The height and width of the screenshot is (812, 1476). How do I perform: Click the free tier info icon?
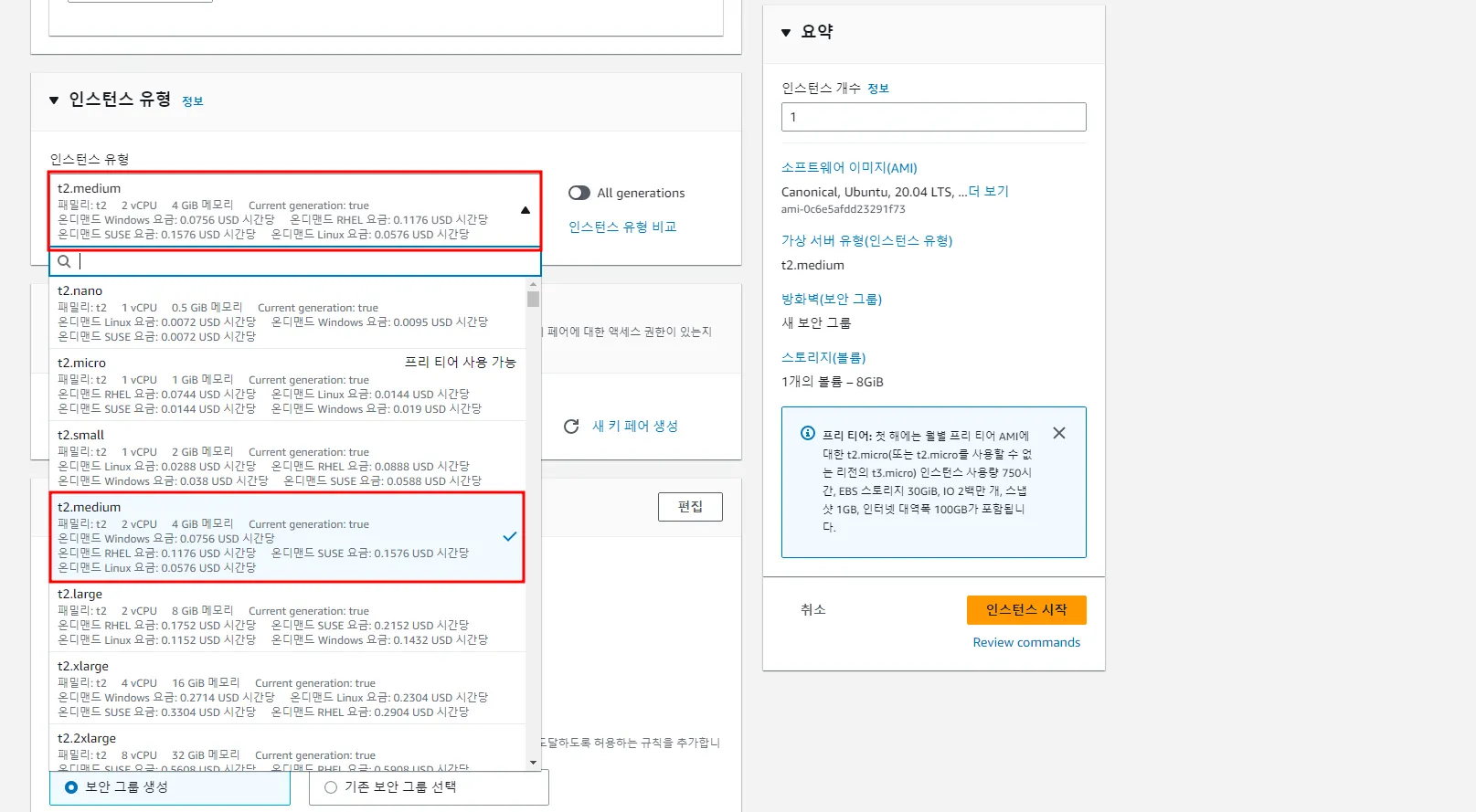(x=808, y=433)
